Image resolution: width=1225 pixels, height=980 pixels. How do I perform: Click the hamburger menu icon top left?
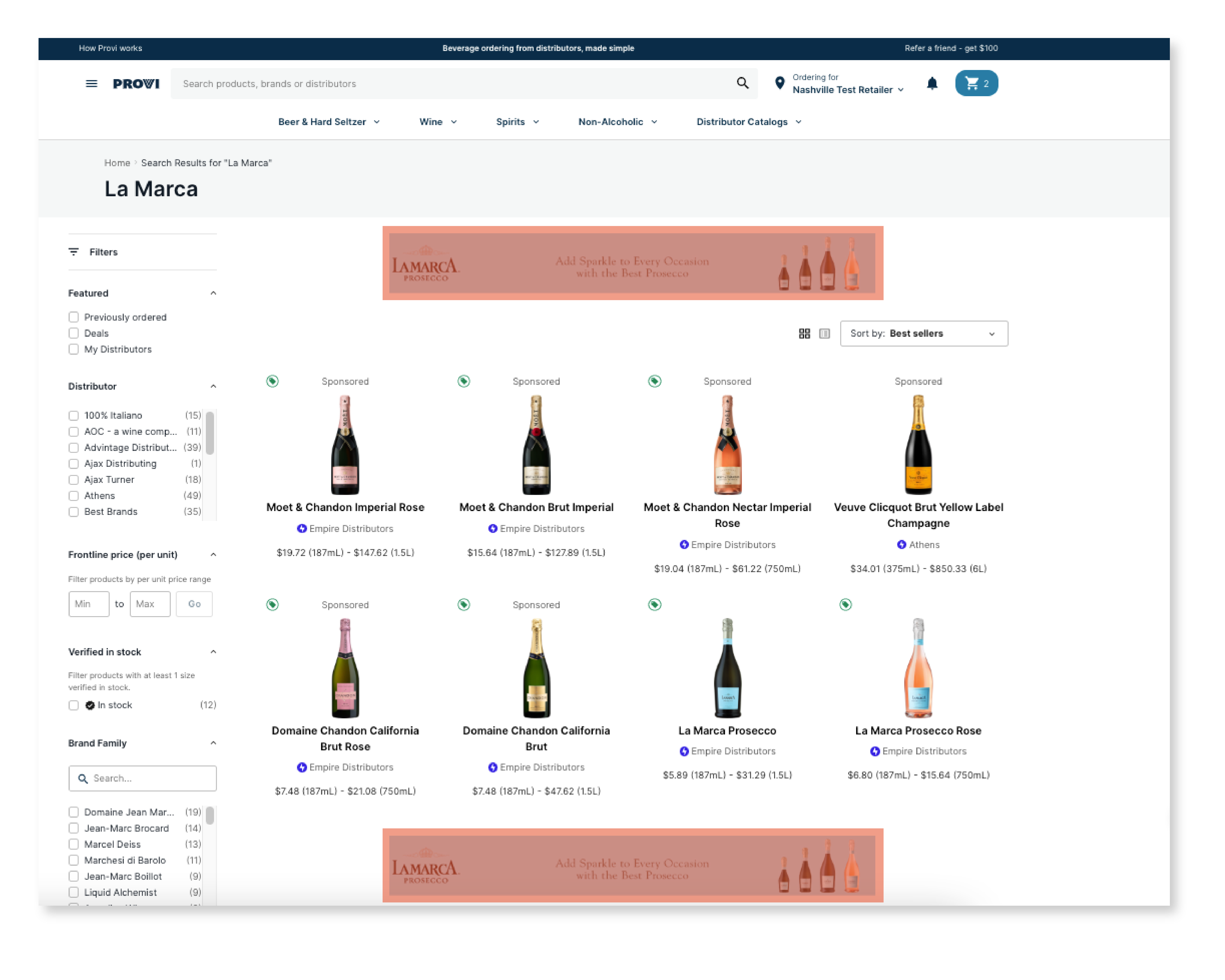91,83
